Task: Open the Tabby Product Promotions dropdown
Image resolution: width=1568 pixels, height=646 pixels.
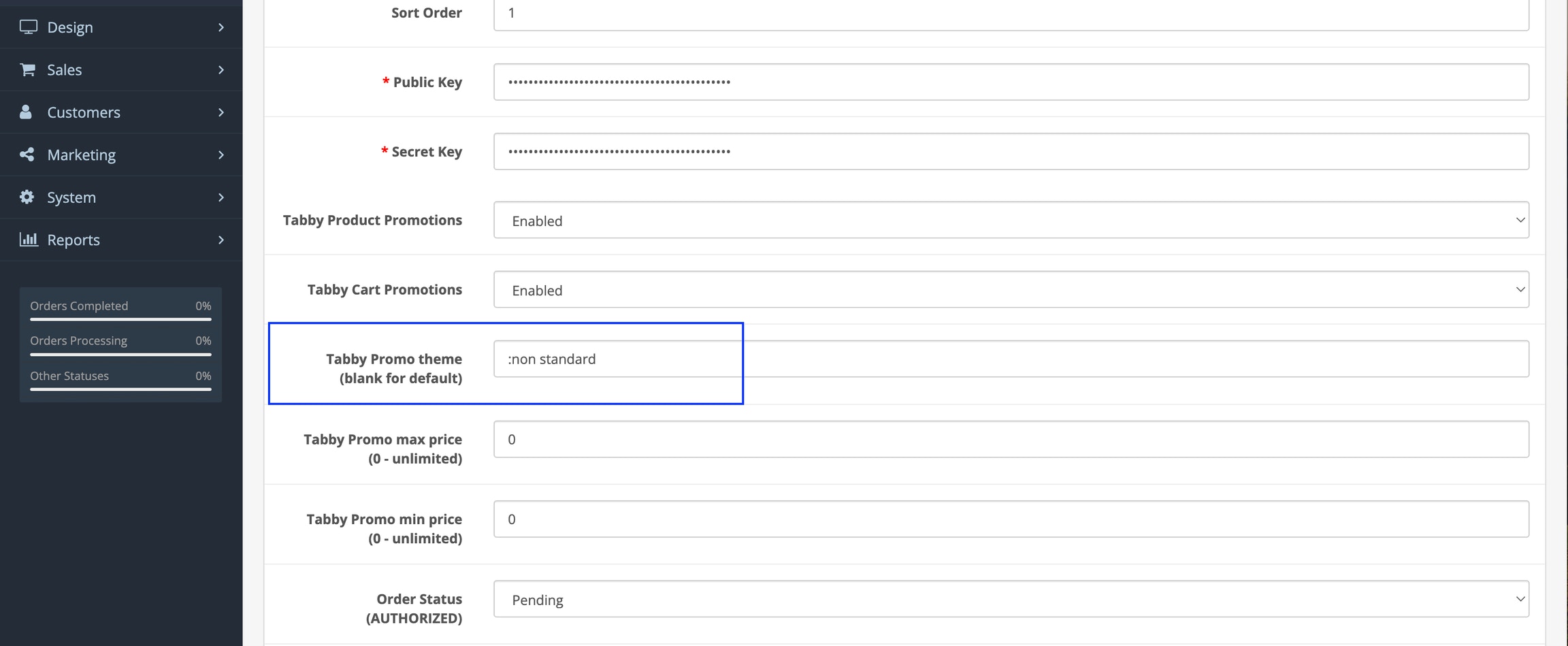Action: pyautogui.click(x=1011, y=220)
